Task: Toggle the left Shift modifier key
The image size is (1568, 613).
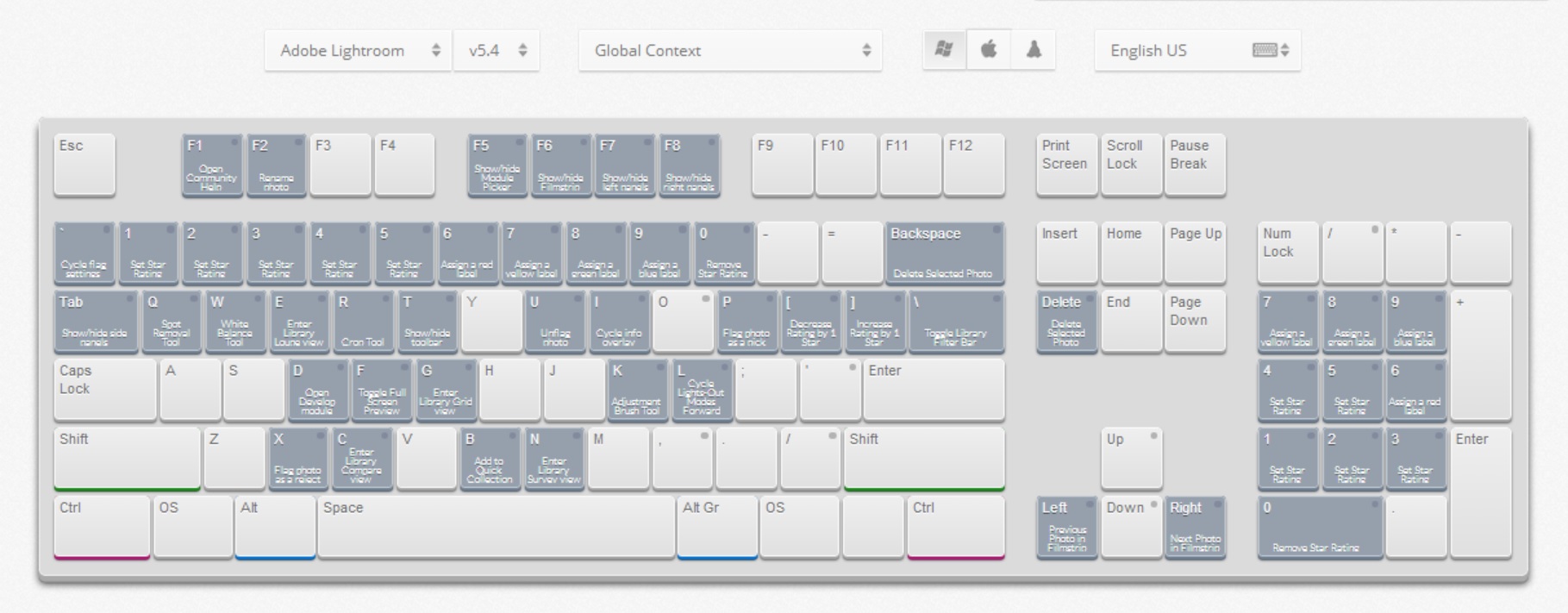Action: tap(127, 458)
